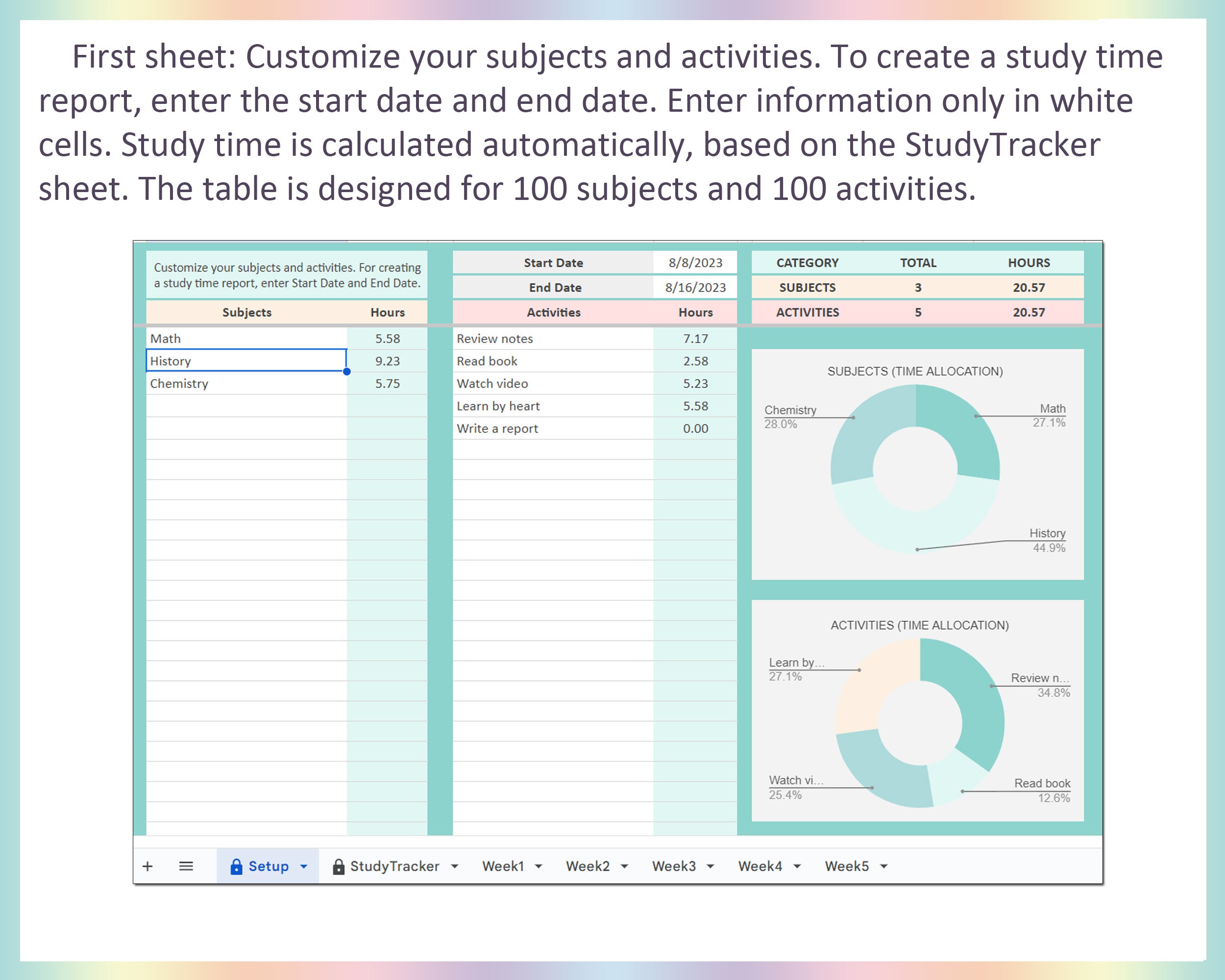This screenshot has width=1225, height=980.
Task: Switch to the Week3 tab
Action: 674,866
